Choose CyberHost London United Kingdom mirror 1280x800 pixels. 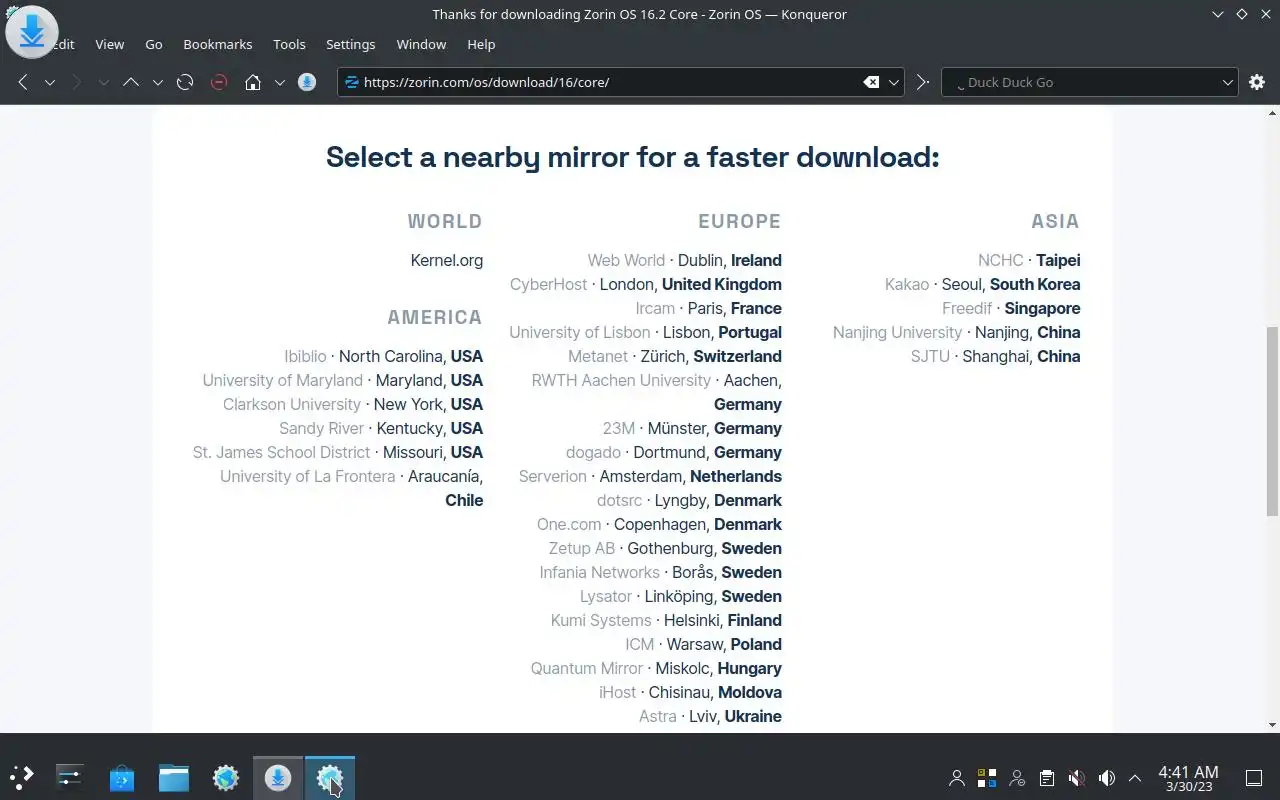645,284
